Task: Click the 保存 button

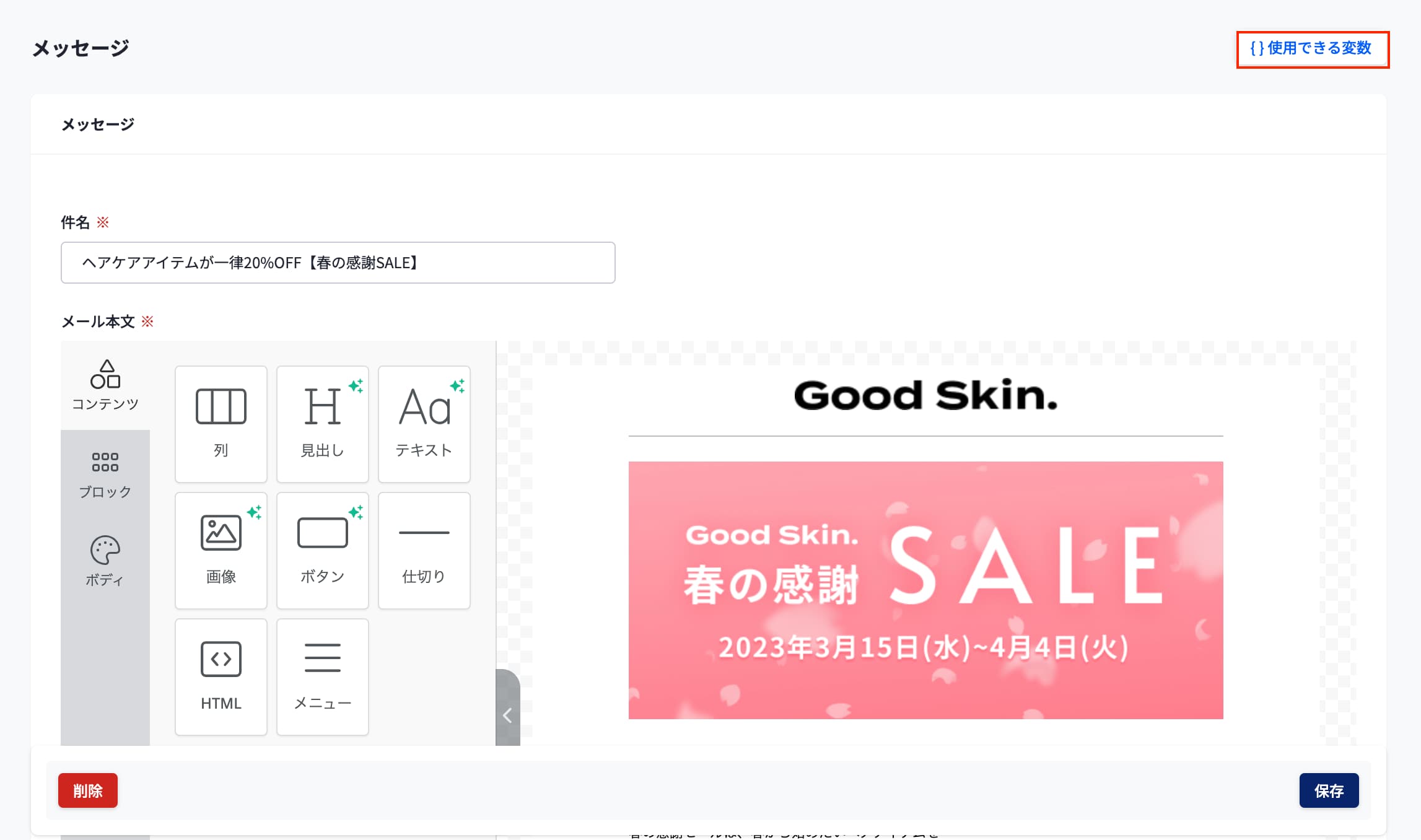Action: pos(1329,790)
